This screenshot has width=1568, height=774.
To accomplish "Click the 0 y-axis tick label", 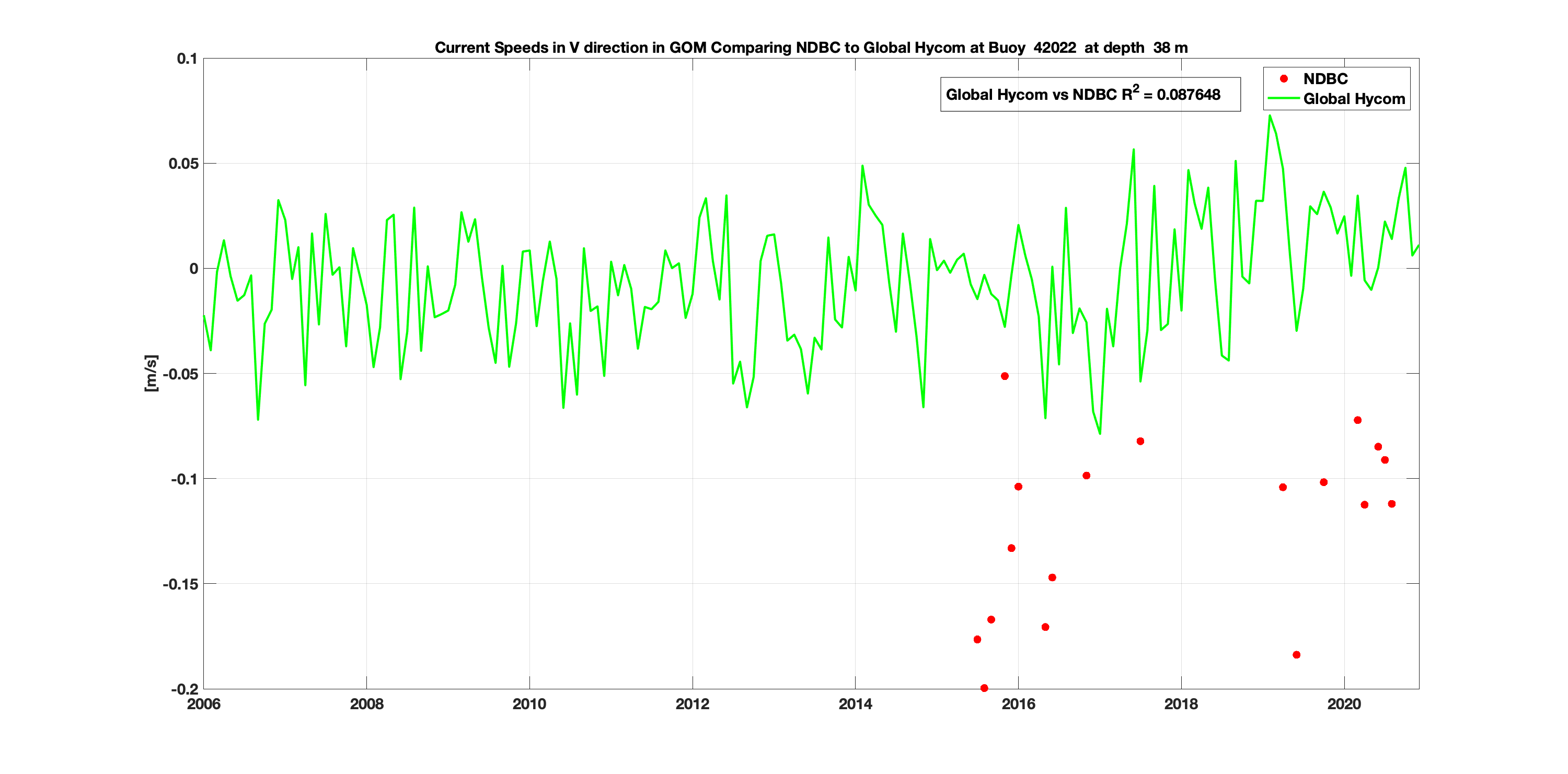I will [x=193, y=268].
